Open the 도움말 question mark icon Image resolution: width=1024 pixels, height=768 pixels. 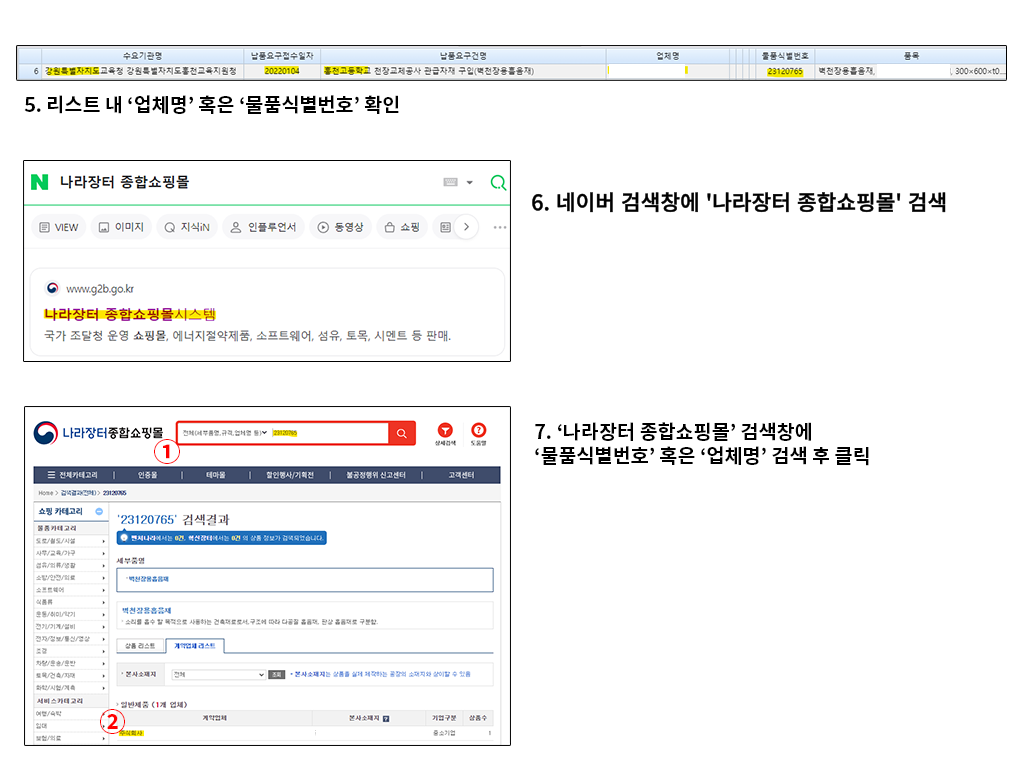pos(478,430)
